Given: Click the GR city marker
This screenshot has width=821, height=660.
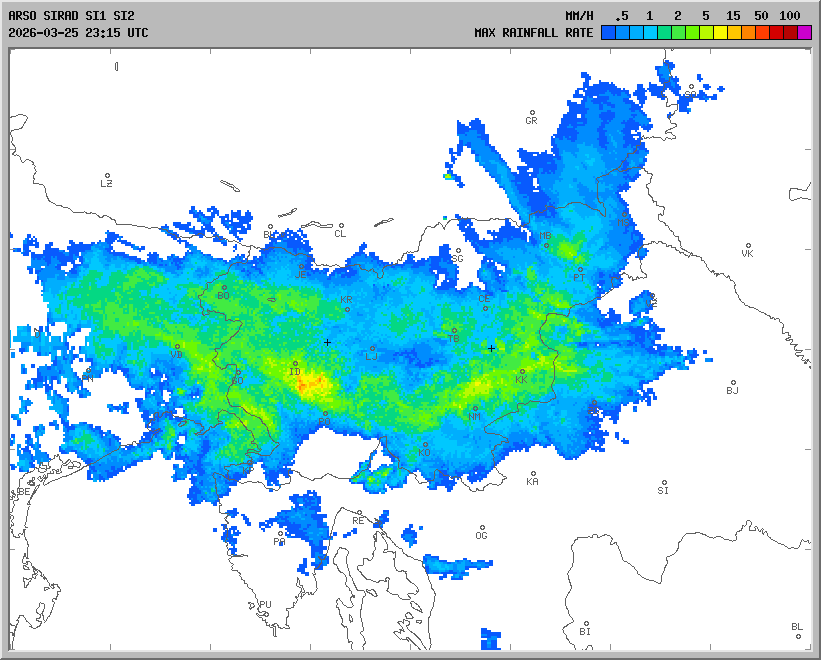Looking at the screenshot, I should pyautogui.click(x=532, y=113).
